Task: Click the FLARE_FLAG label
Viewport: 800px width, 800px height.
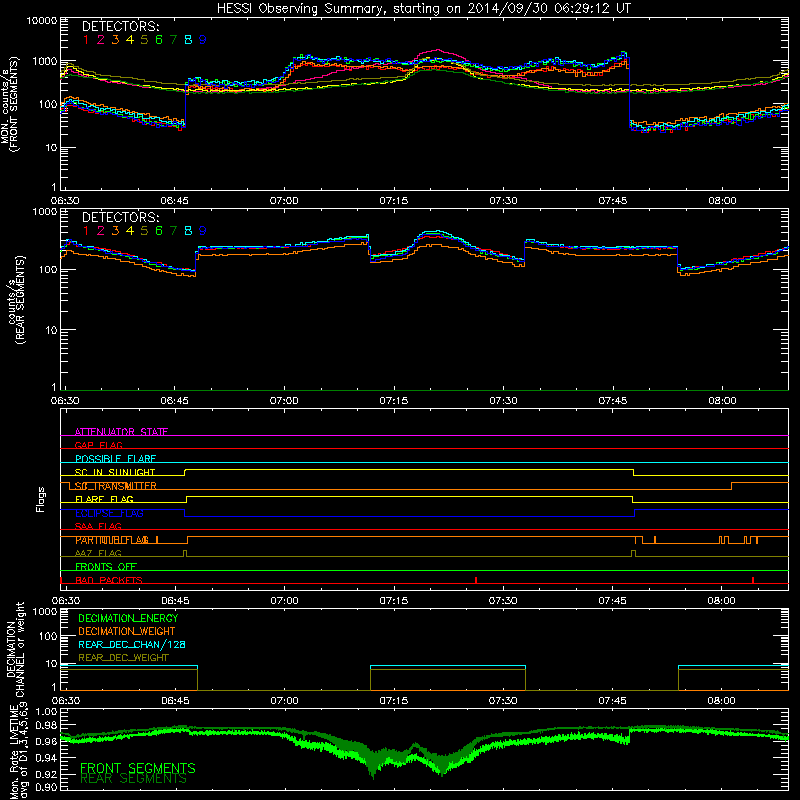Action: click(x=104, y=499)
